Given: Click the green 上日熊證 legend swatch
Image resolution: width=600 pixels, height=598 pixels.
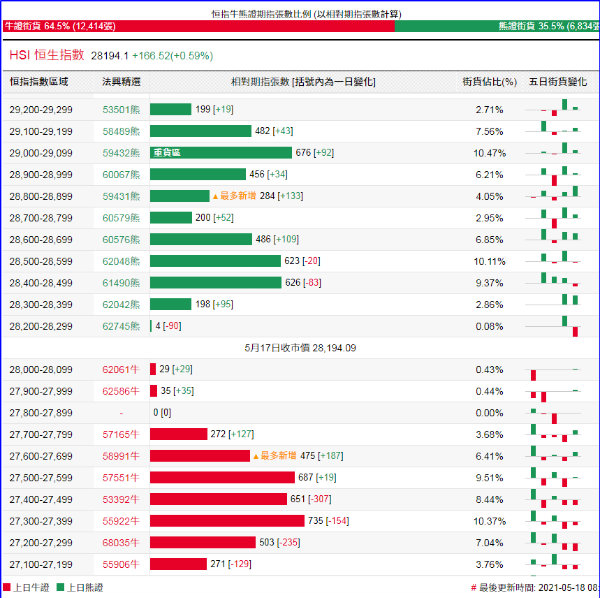Looking at the screenshot, I should (60, 587).
